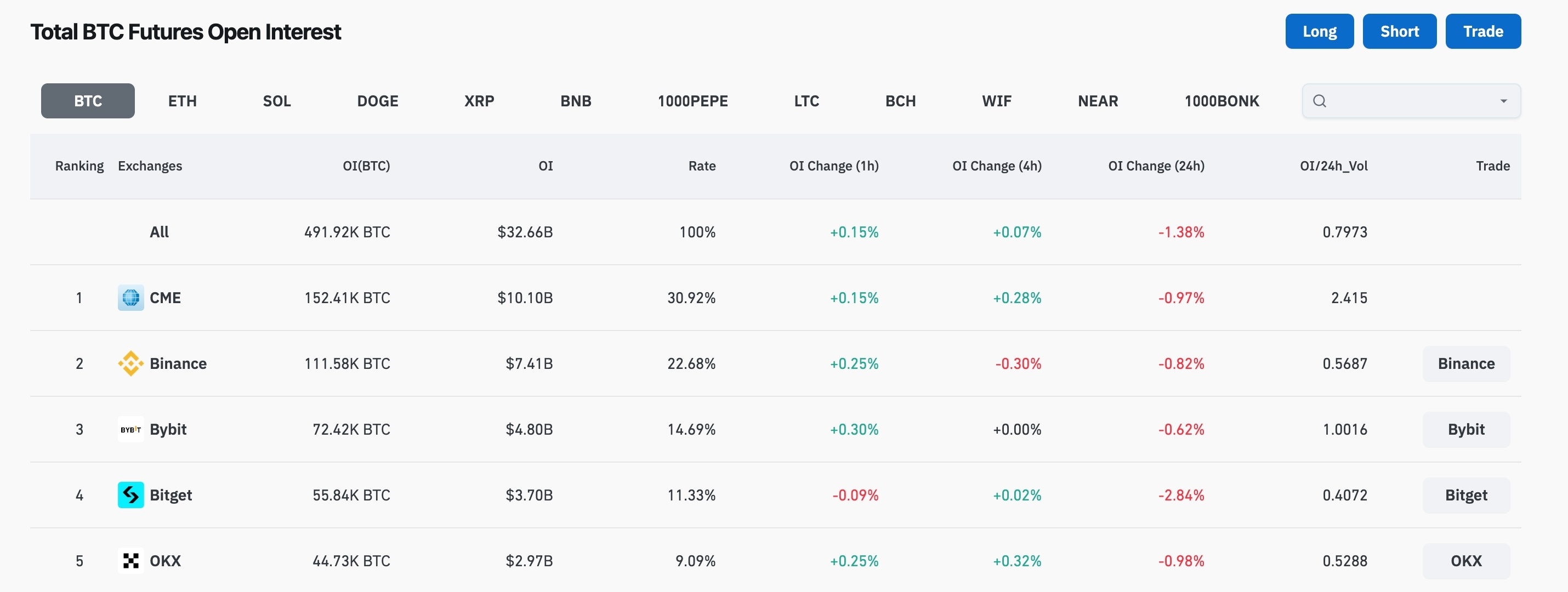Open the DOGE coin tab
Viewport: 1568px width, 592px height.
click(377, 101)
